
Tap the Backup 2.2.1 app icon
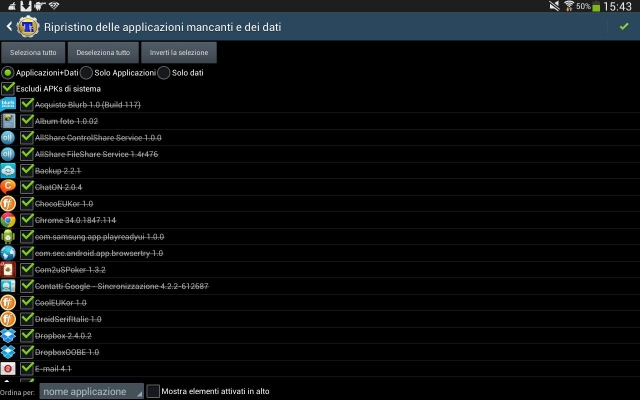(x=8, y=171)
